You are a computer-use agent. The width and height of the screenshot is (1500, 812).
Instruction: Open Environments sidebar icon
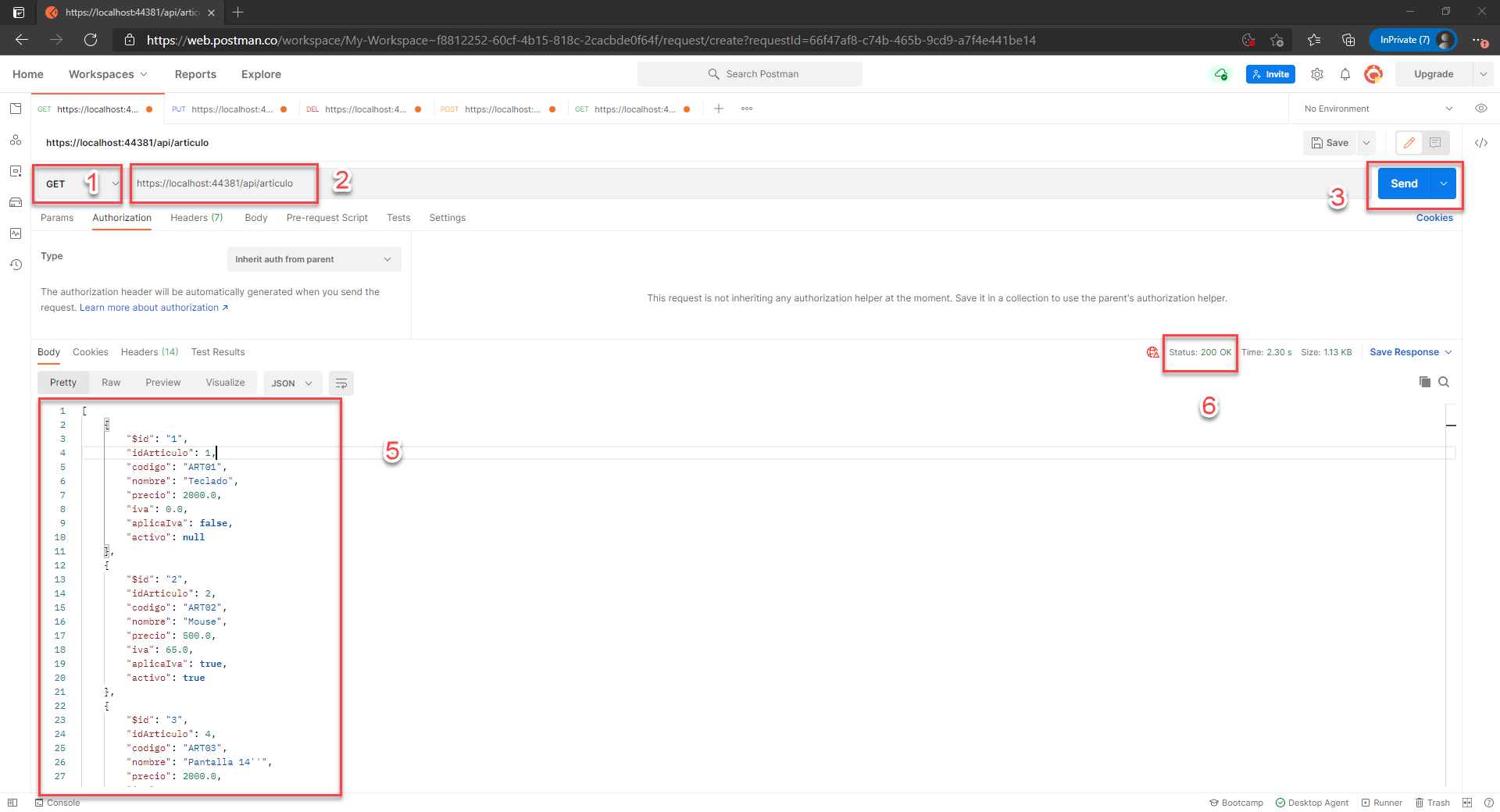[x=16, y=171]
